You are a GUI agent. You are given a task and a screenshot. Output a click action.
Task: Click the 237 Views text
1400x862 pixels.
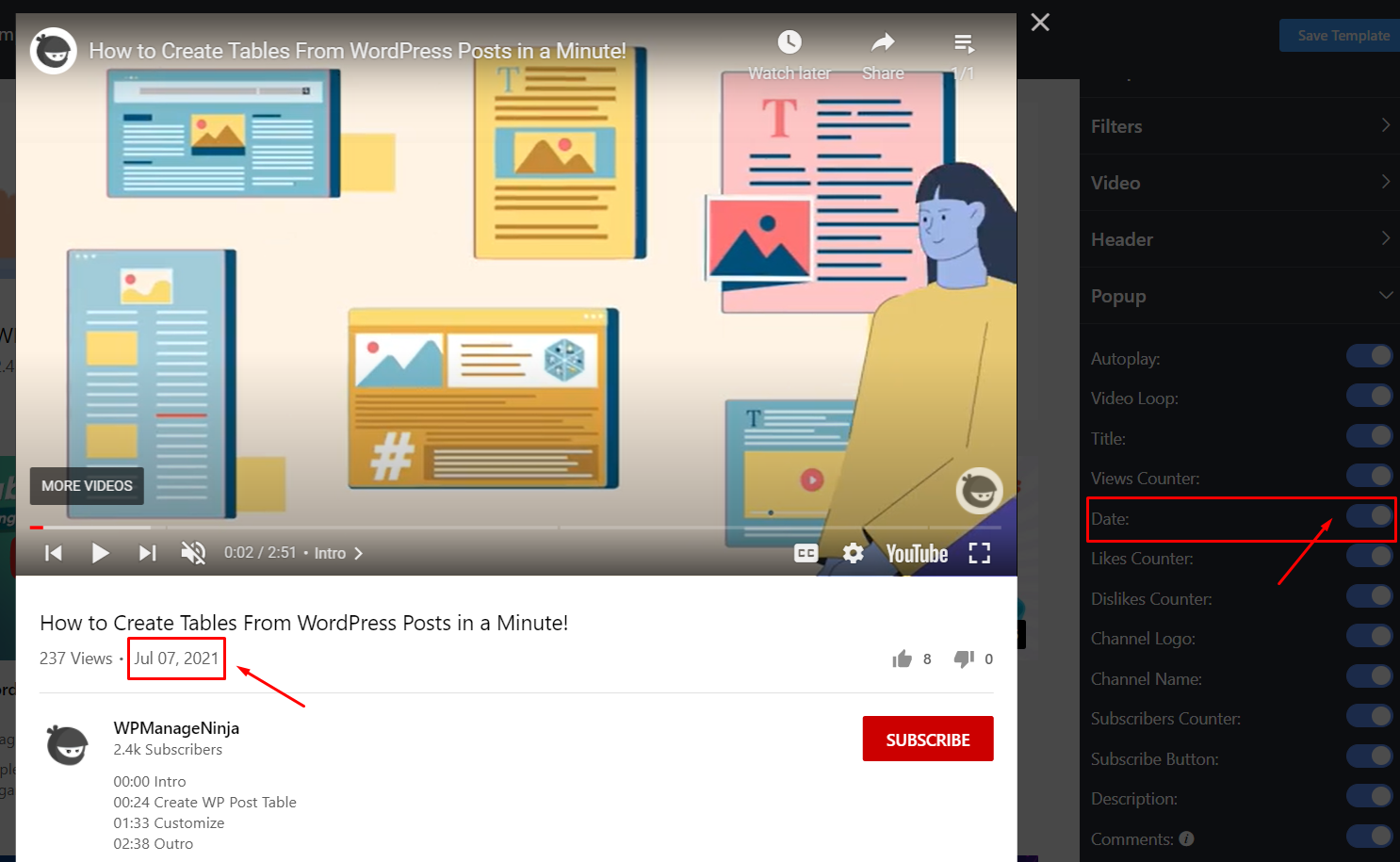[x=75, y=659]
